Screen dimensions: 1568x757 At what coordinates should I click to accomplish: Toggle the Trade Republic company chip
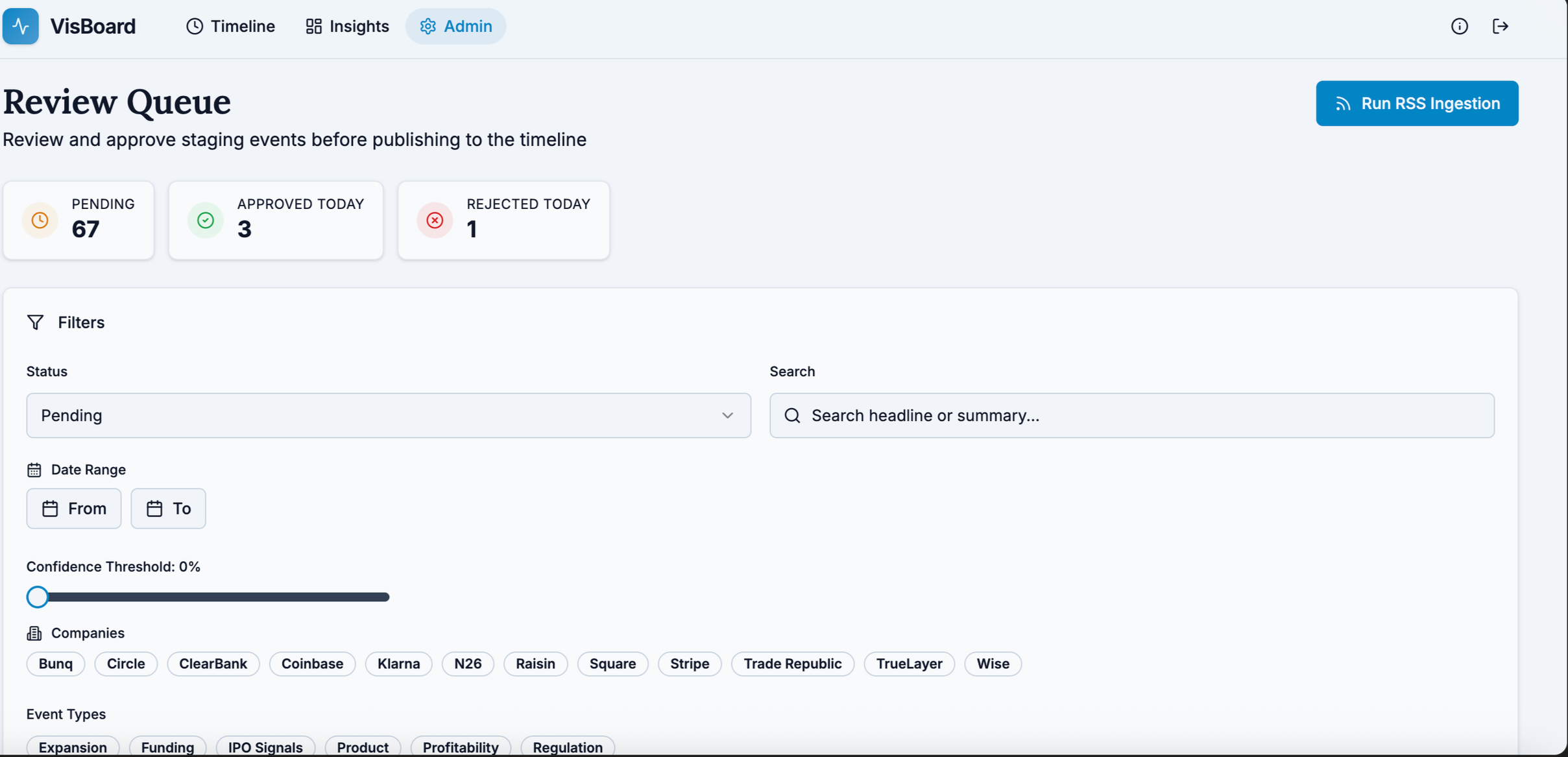[792, 664]
